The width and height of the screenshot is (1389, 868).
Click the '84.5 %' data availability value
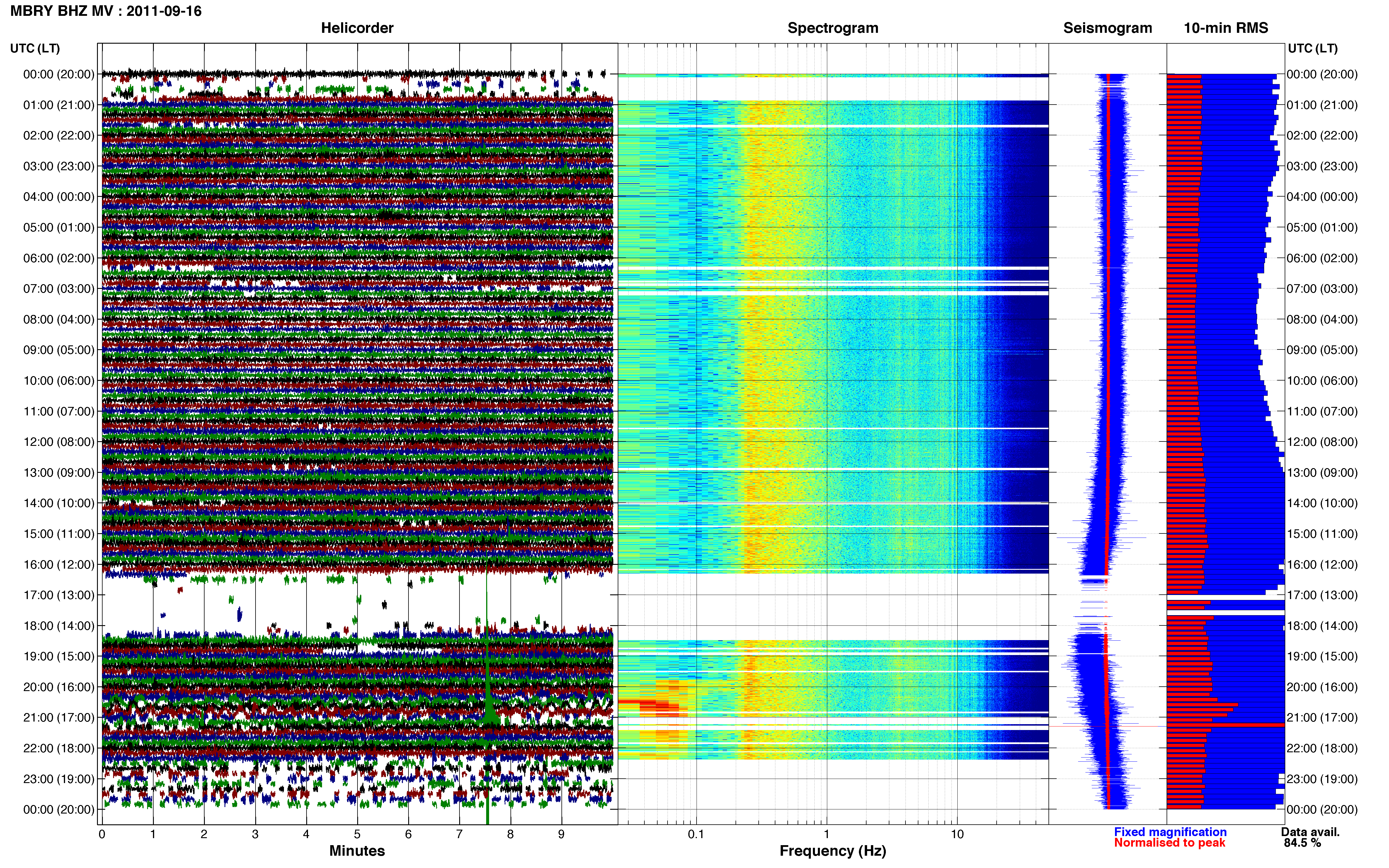tap(1302, 843)
